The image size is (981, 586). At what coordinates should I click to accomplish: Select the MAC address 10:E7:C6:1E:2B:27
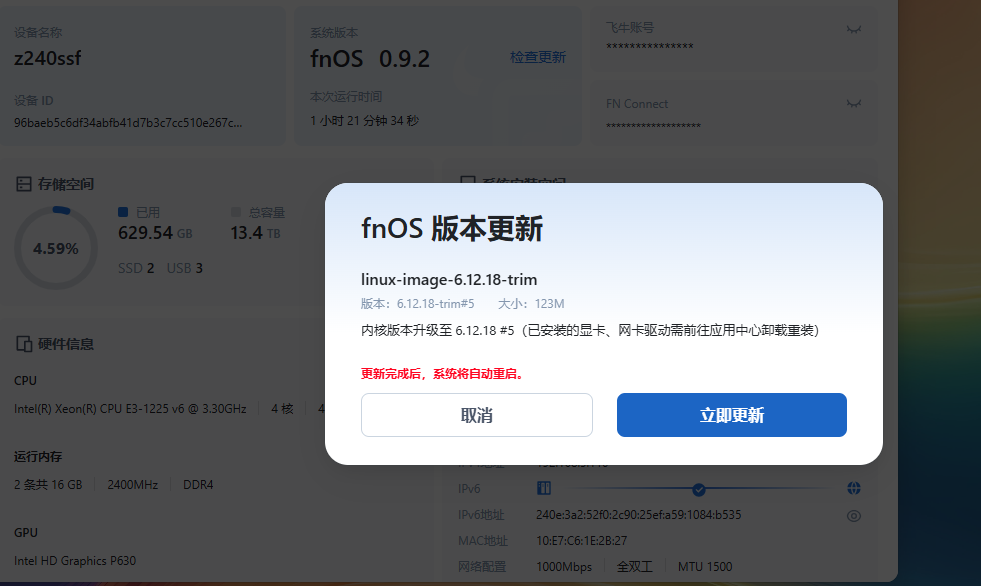(x=581, y=540)
